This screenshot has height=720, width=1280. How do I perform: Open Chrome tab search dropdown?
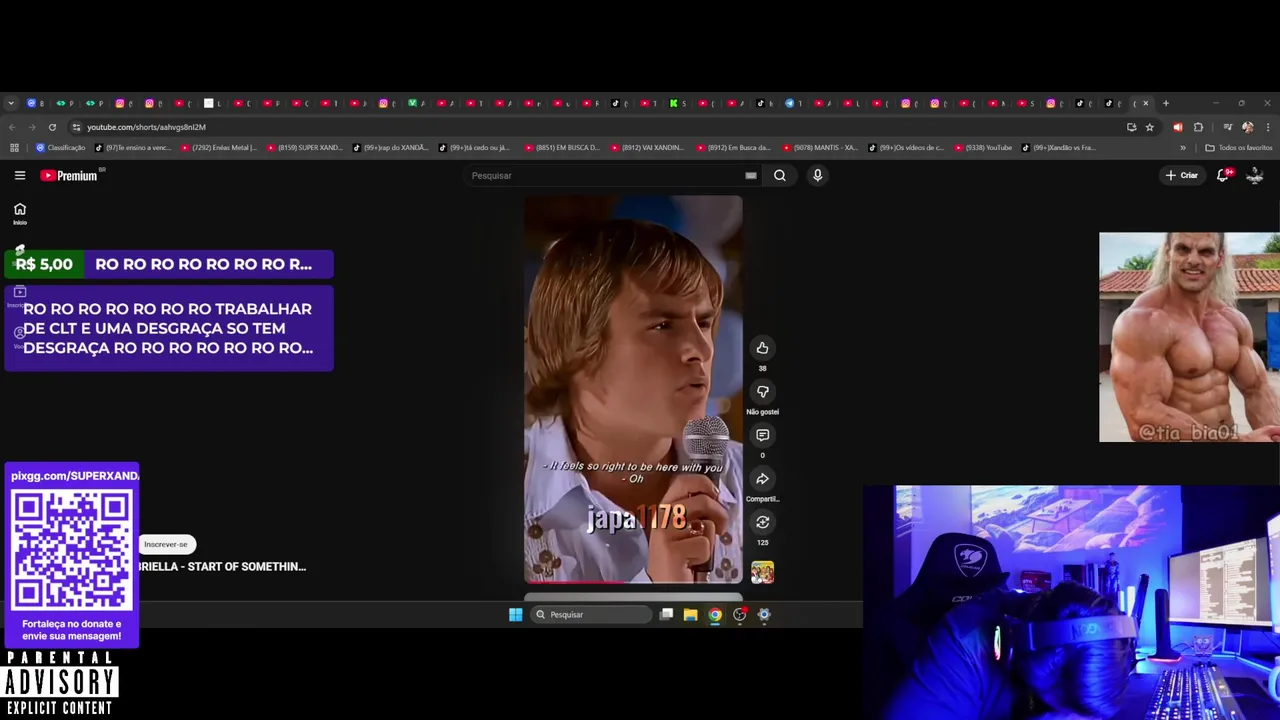point(10,103)
